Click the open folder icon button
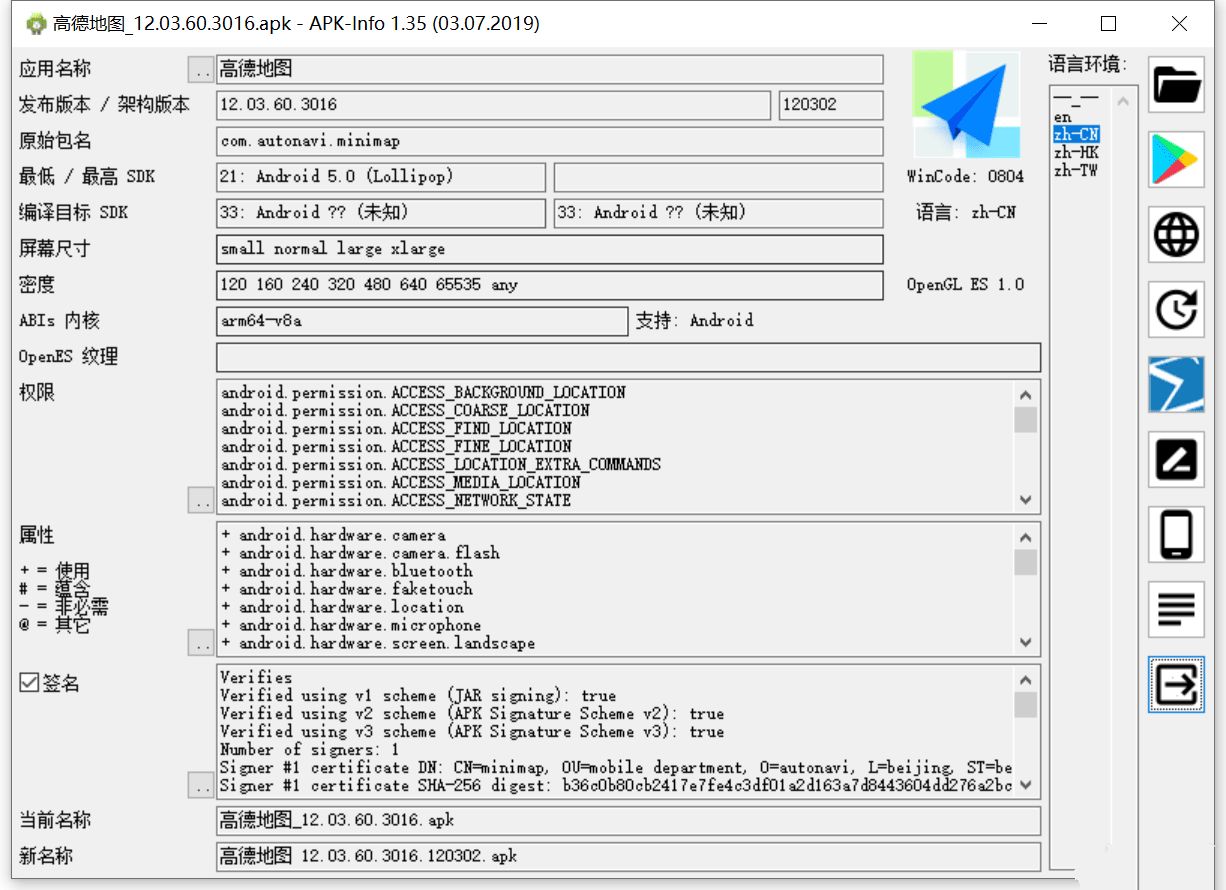1226x890 pixels. pos(1176,85)
